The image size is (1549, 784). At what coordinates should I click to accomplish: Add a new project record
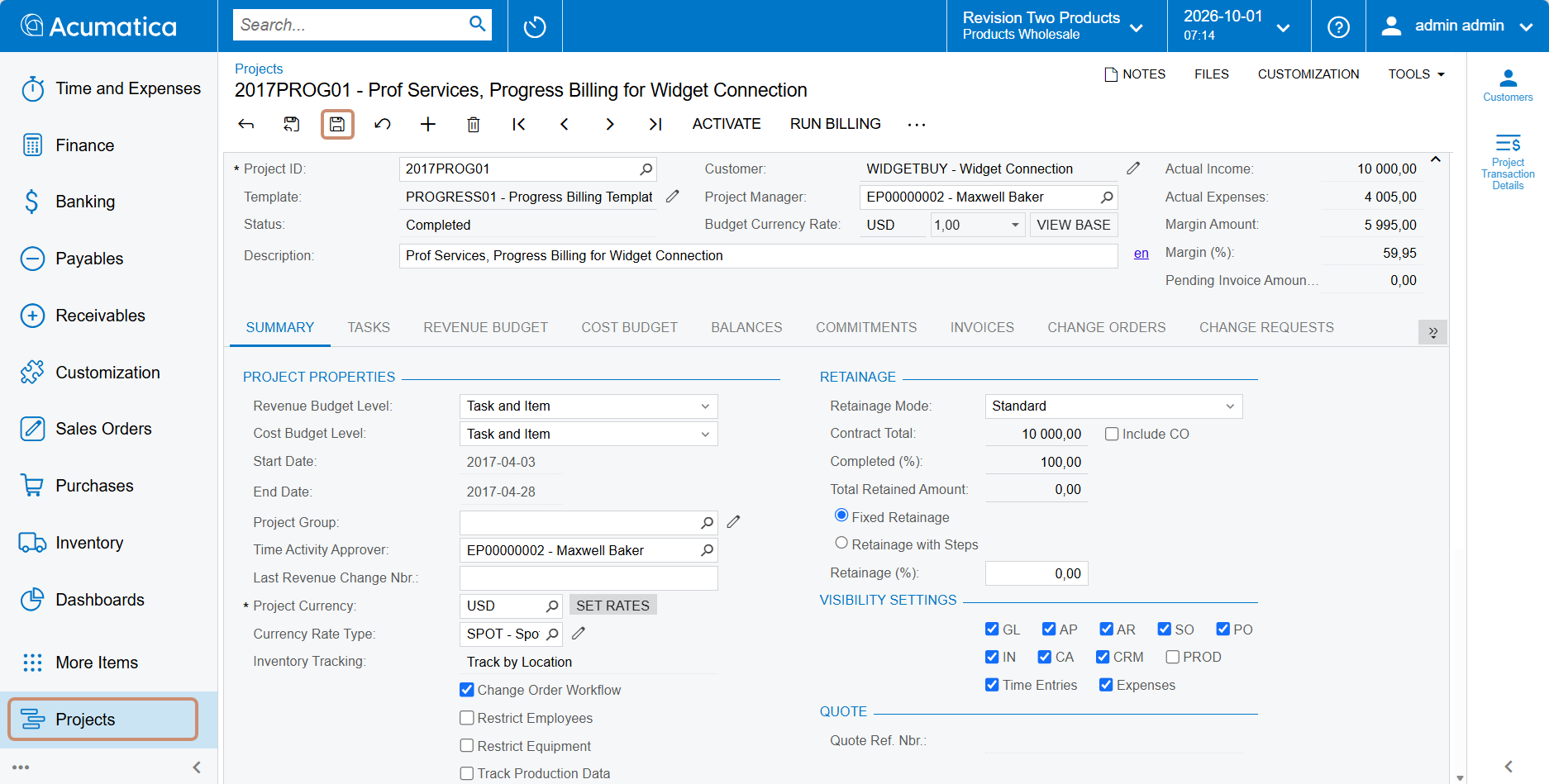point(428,124)
